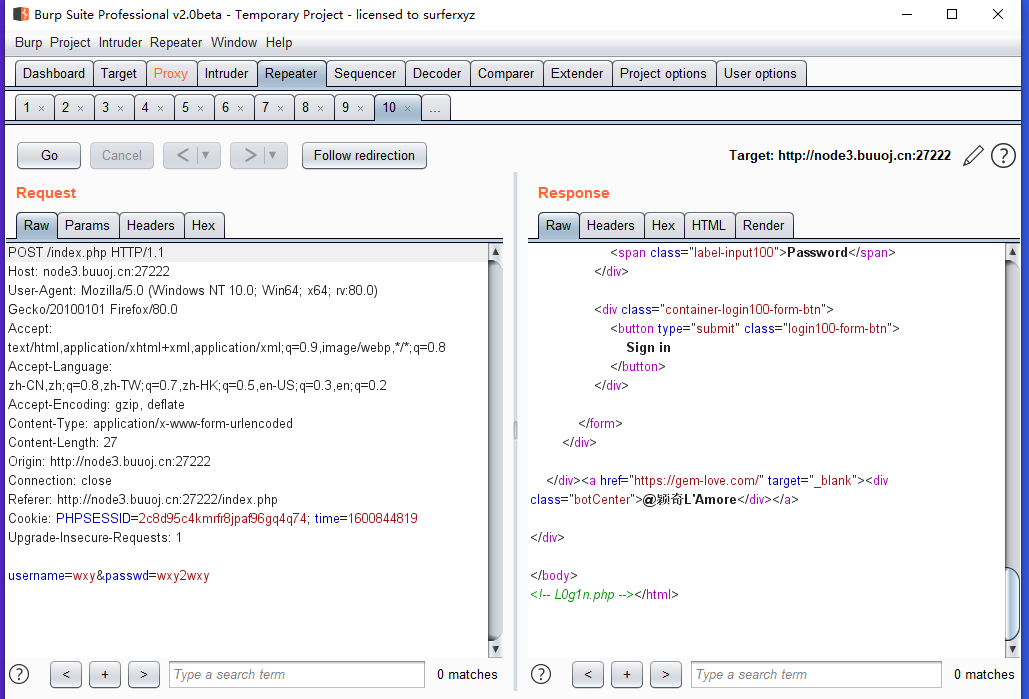Switch to the main Intruder tab
The image size is (1029, 699).
tap(226, 74)
